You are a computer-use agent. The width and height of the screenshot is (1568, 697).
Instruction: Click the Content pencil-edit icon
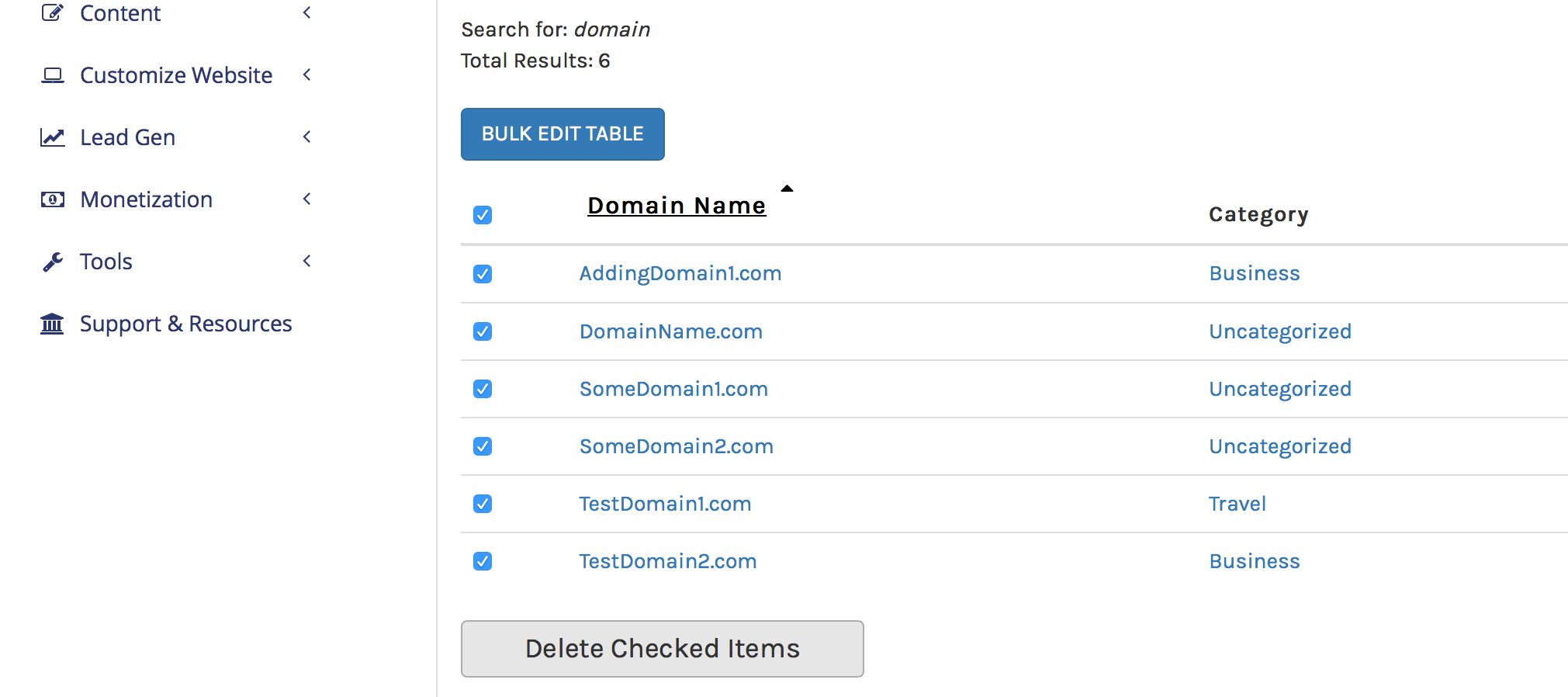[52, 12]
